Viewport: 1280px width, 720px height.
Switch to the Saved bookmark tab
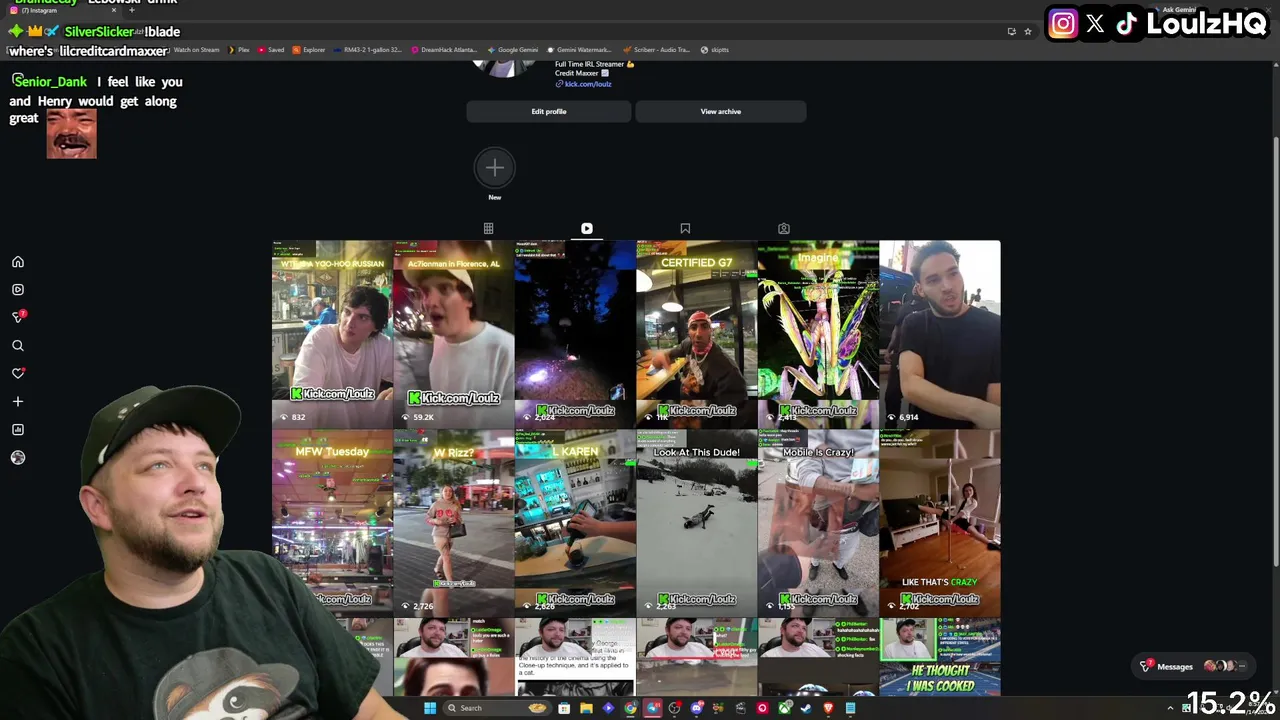685,229
